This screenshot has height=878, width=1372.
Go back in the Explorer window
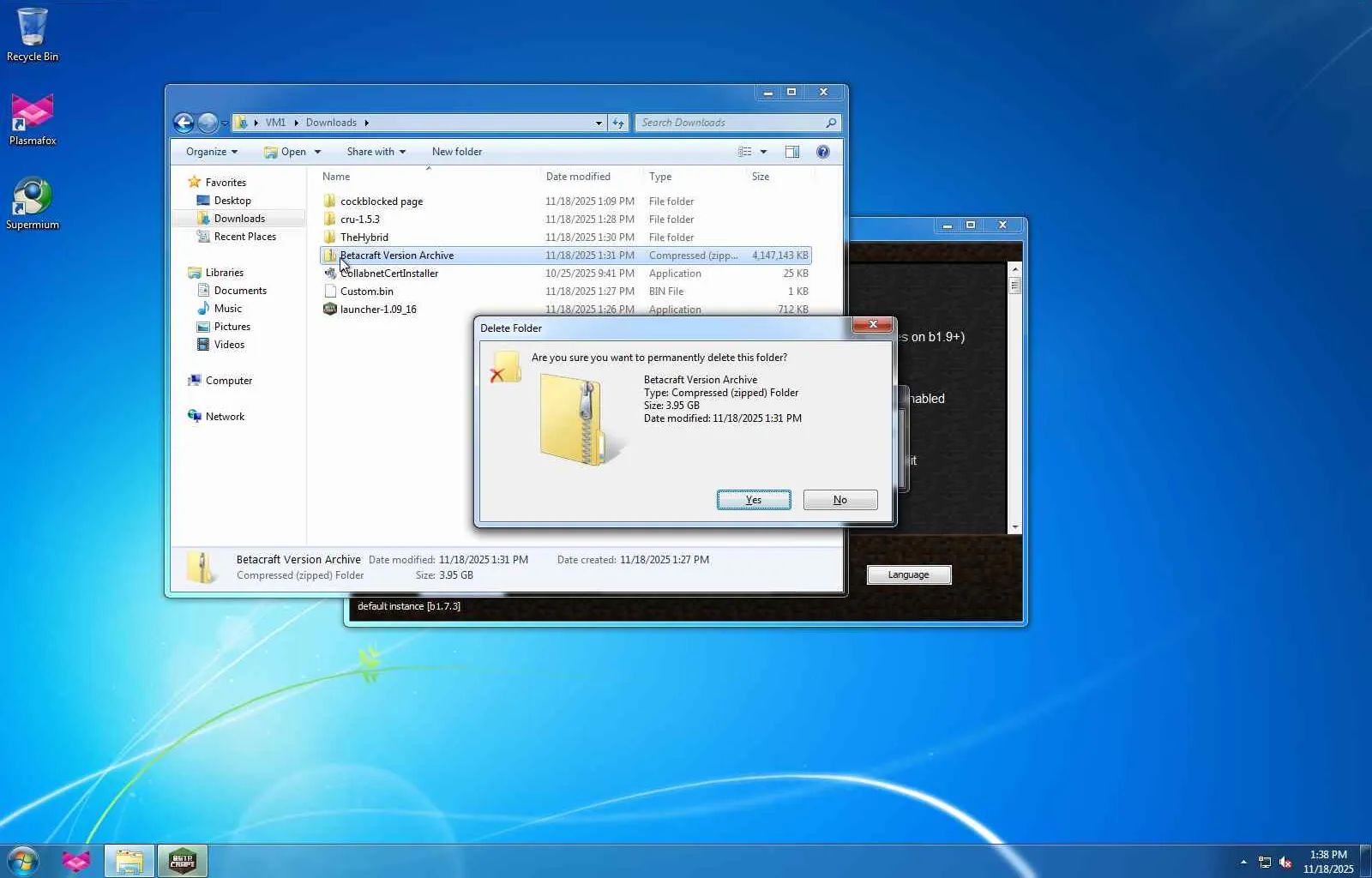click(184, 123)
